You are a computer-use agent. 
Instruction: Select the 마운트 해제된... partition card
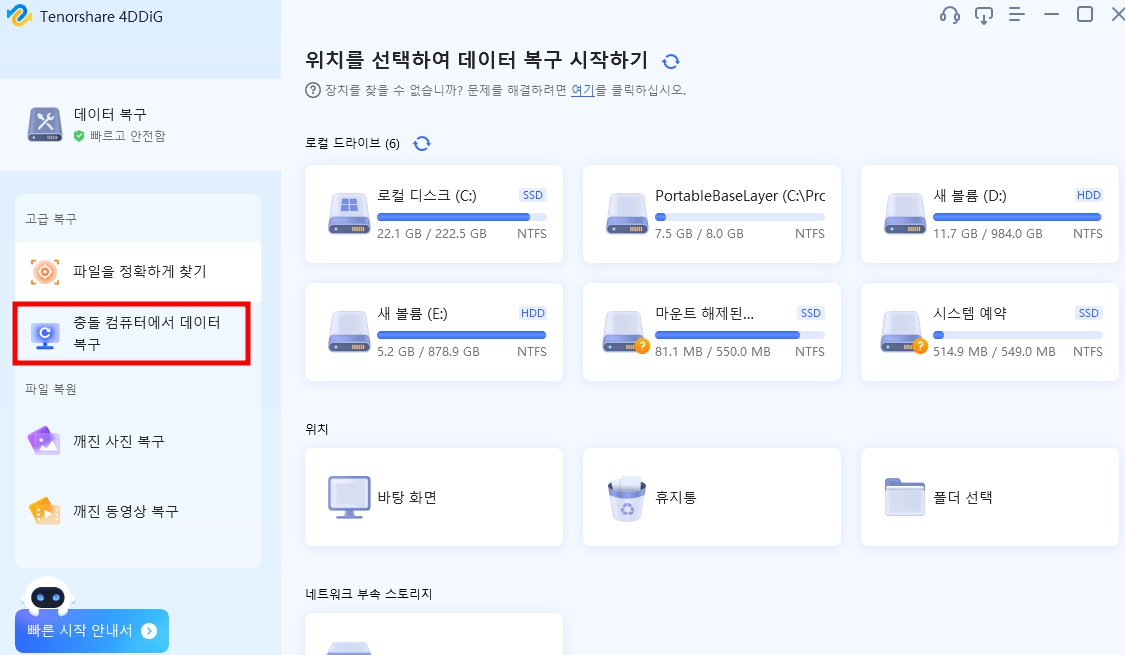712,332
